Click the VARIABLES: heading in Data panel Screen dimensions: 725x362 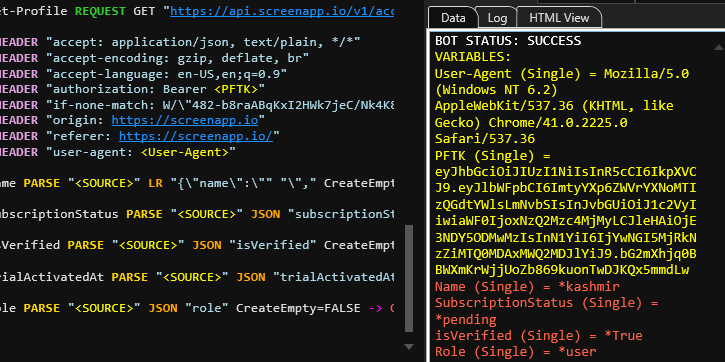pos(473,57)
